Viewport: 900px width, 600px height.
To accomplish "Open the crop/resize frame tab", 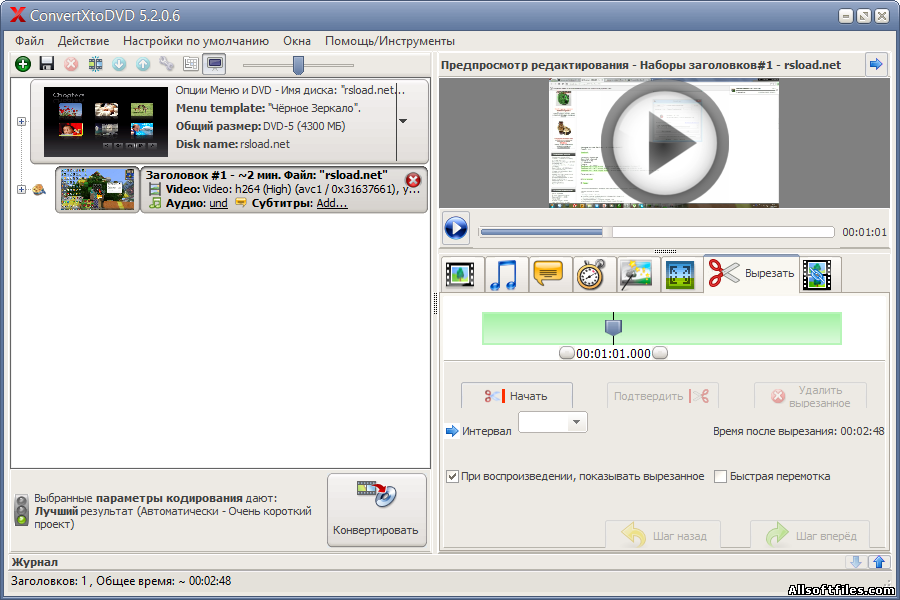I will tap(681, 274).
